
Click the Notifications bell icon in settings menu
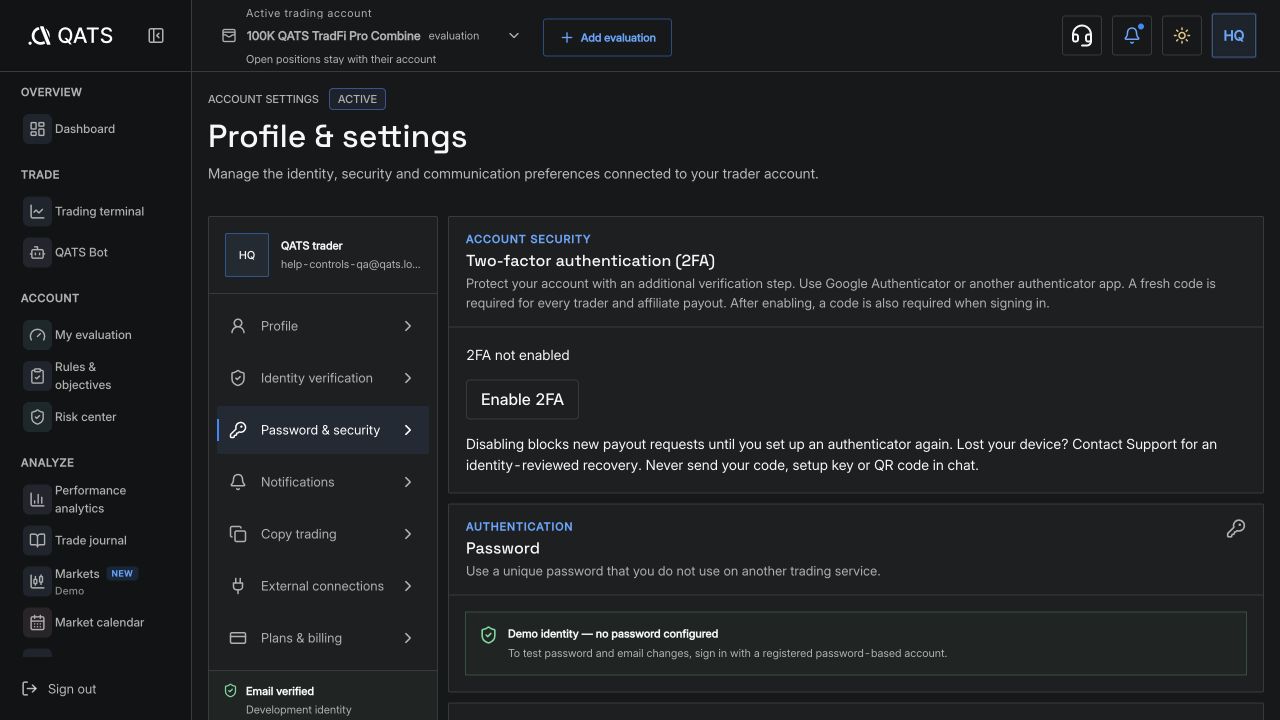238,482
